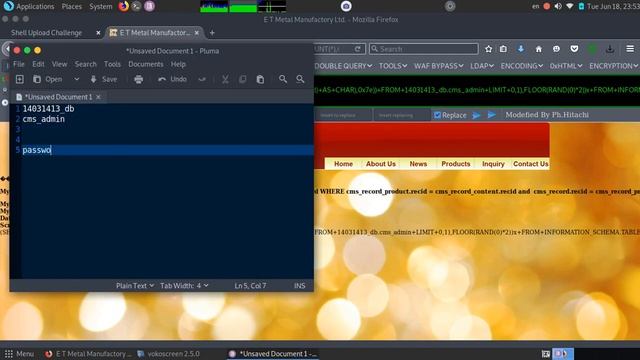The height and width of the screenshot is (360, 640).
Task: Click the Firefox reload icon
Action: coord(358,49)
